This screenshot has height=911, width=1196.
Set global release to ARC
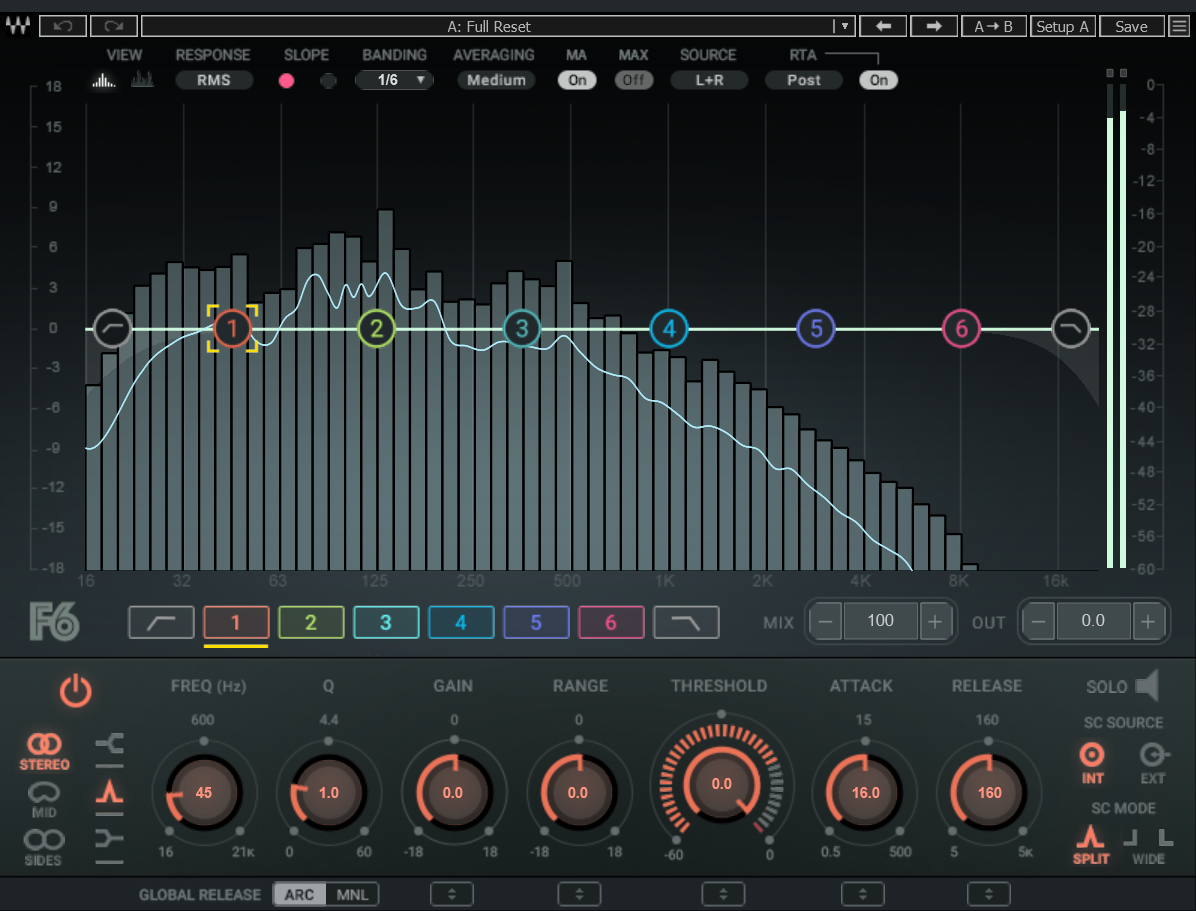pos(300,894)
